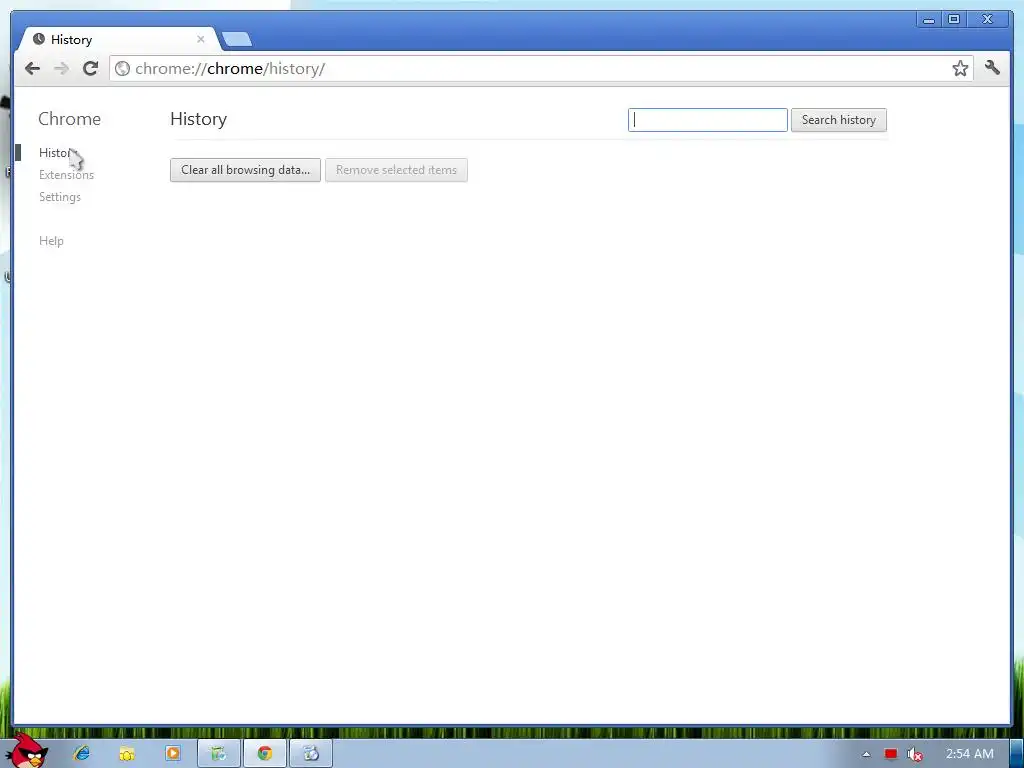Maximize the Chrome window

(954, 20)
